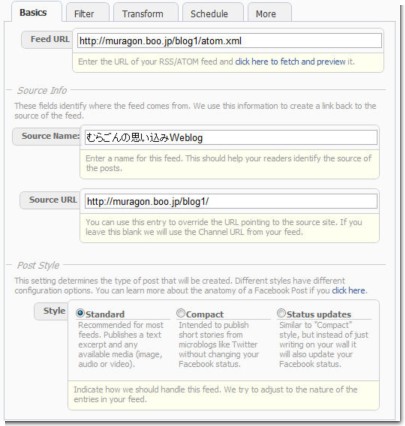Click the Source URL label
The width and height of the screenshot is (405, 426).
(x=53, y=200)
